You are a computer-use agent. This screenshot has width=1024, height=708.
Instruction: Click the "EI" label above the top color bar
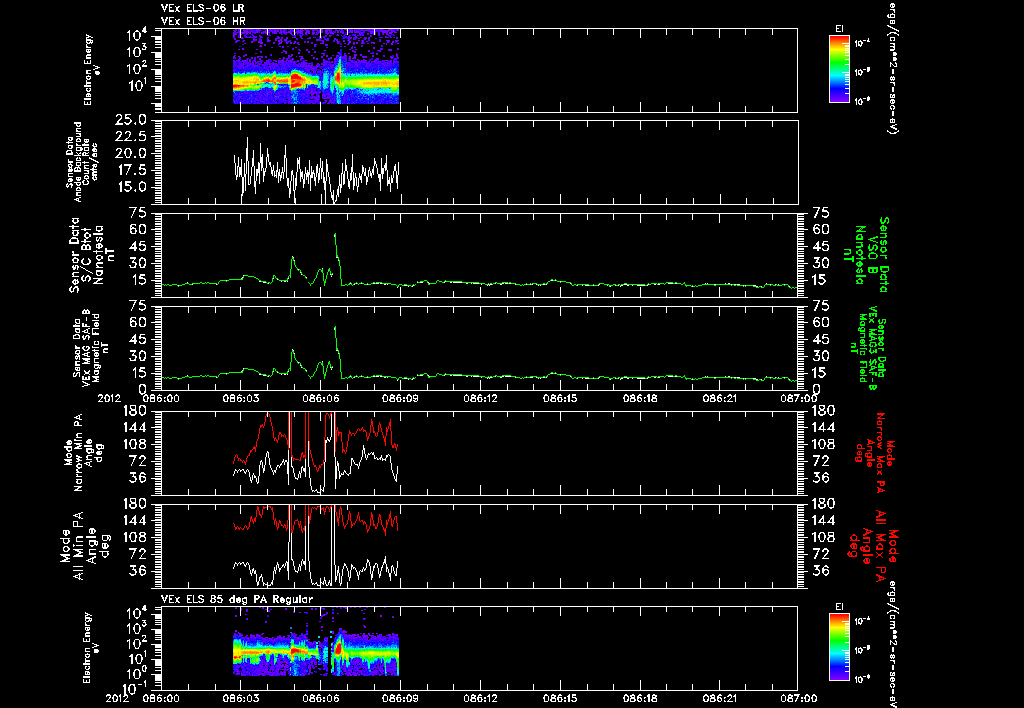tap(839, 29)
